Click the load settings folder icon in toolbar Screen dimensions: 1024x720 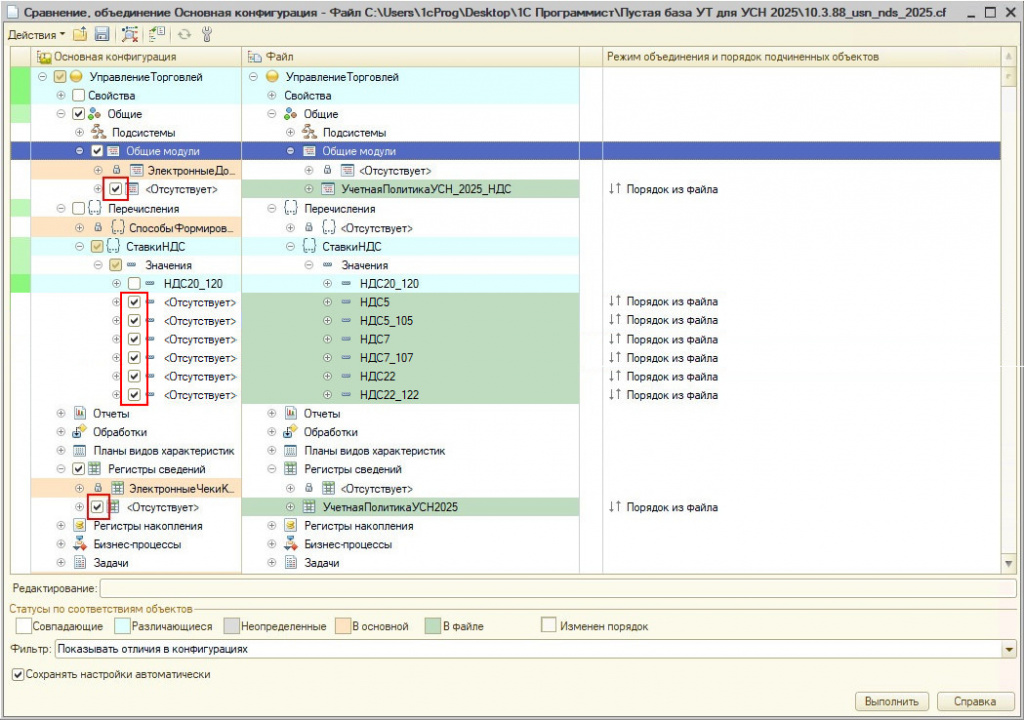click(80, 35)
